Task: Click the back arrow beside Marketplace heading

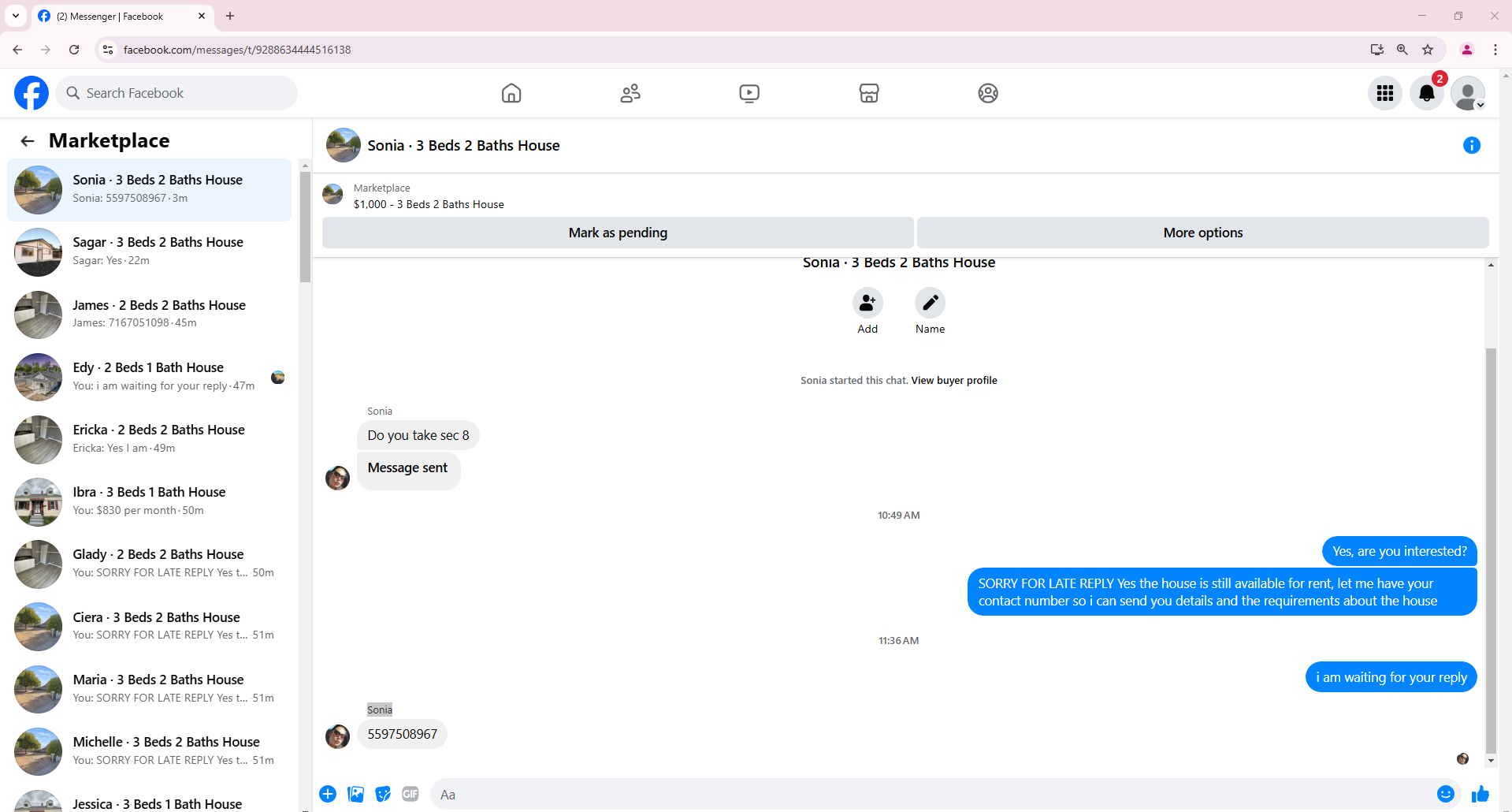Action: coord(28,141)
